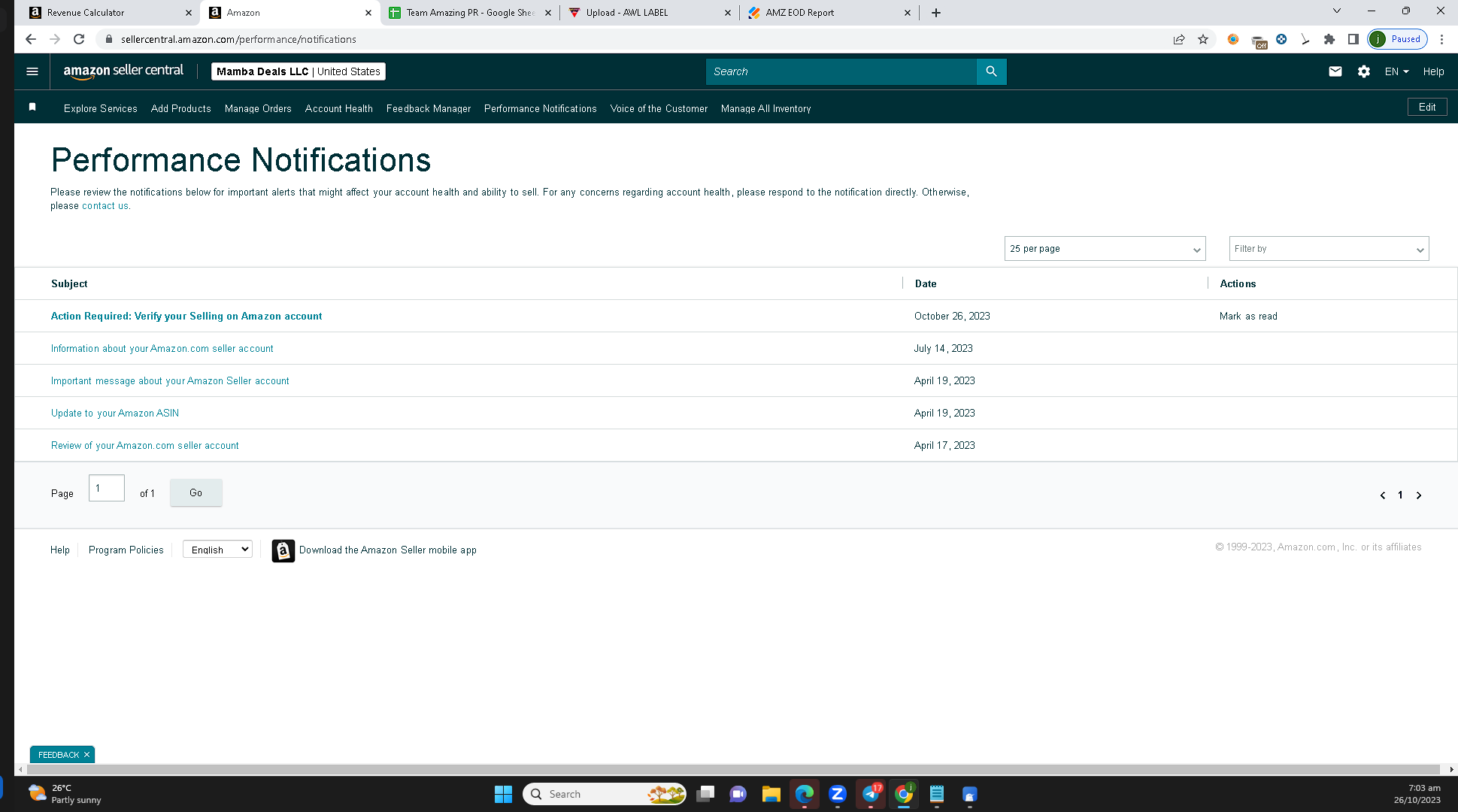Screen dimensions: 1458x812
Task: Open the weather widget showing 26°C
Action: click(x=65, y=794)
